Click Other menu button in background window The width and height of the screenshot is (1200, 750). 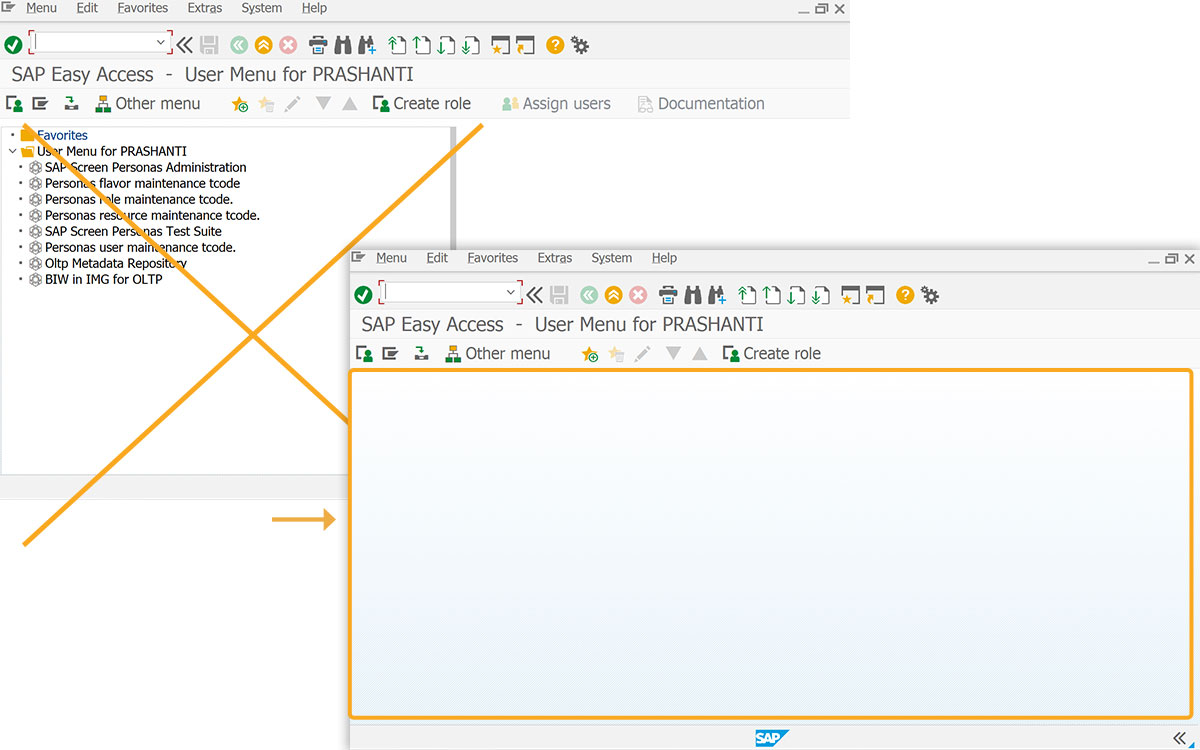coord(147,104)
